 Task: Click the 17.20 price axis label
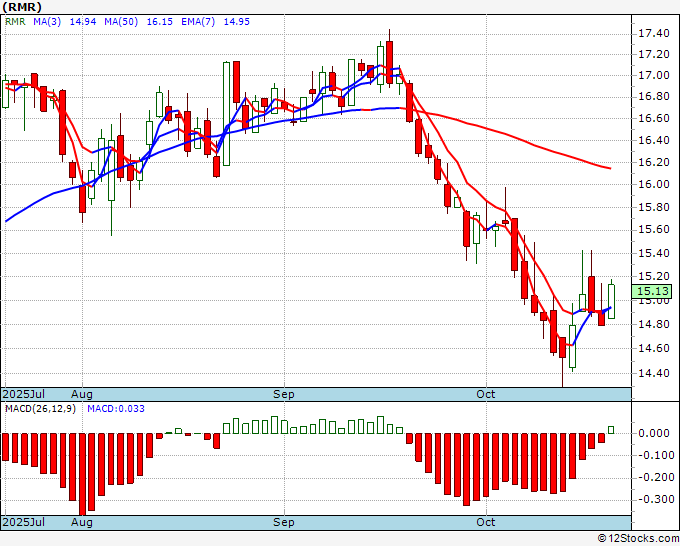[x=654, y=54]
